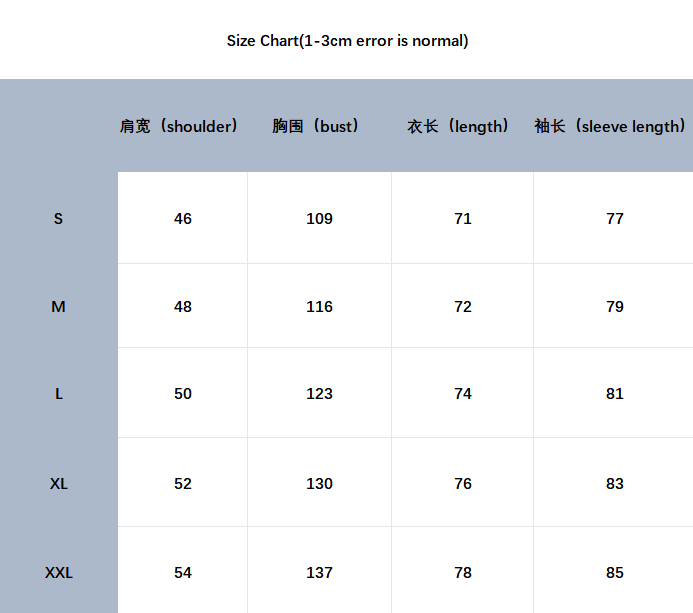Viewport: 693px width, 613px height.
Task: Click the sleeve length column header
Action: pos(611,126)
